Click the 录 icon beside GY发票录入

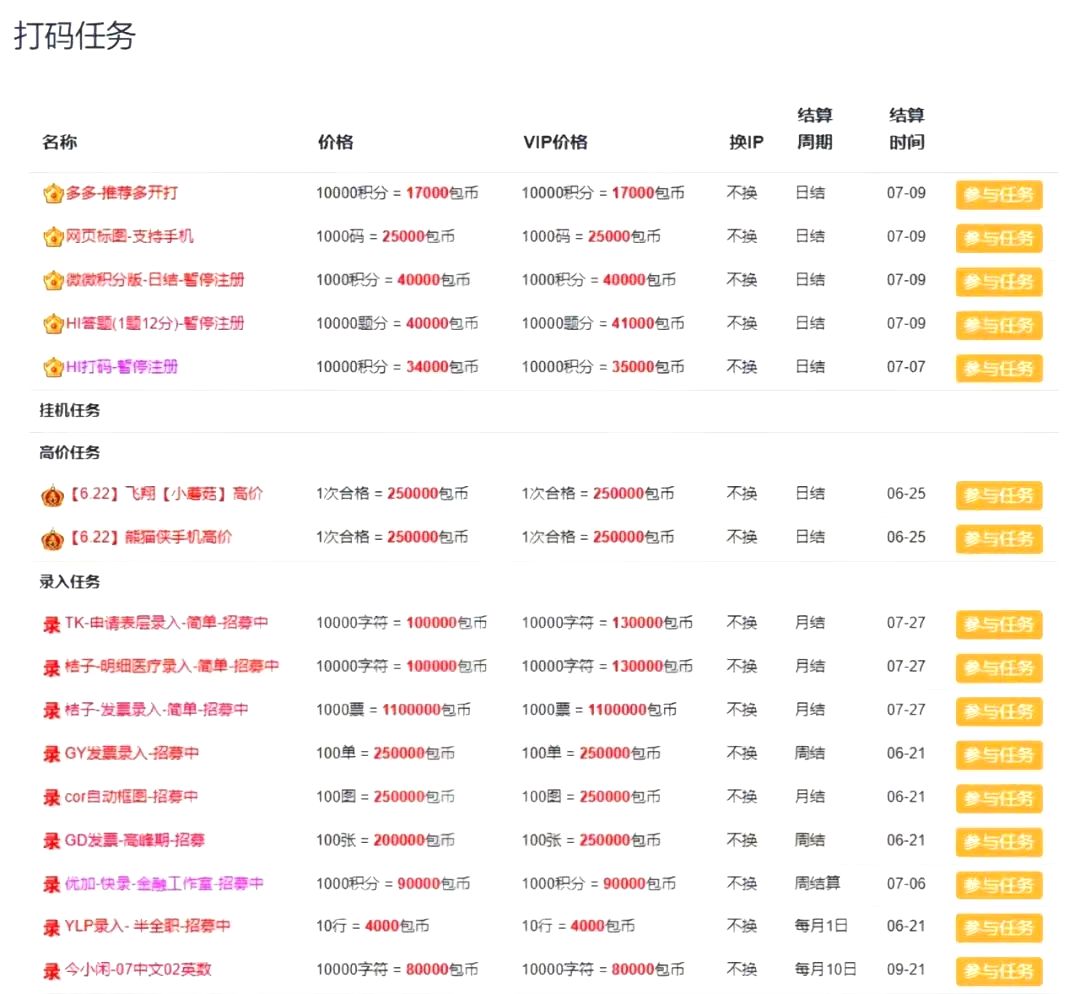(51, 753)
